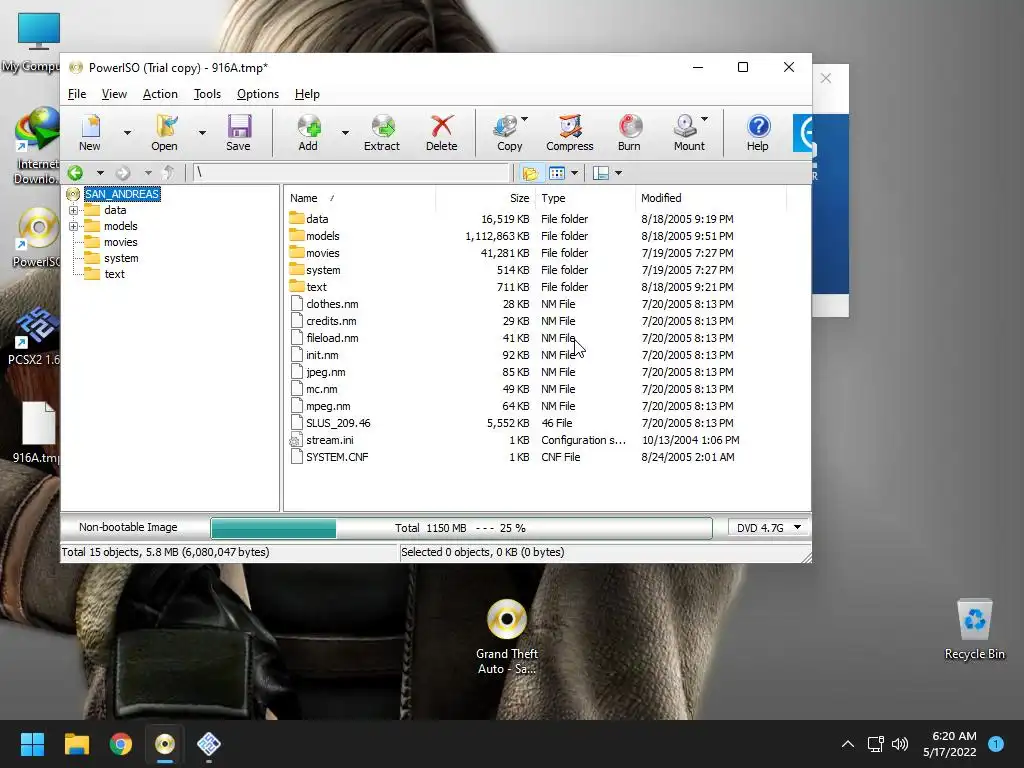Select PCSX2 1.6 desktop shortcut

pos(35,336)
